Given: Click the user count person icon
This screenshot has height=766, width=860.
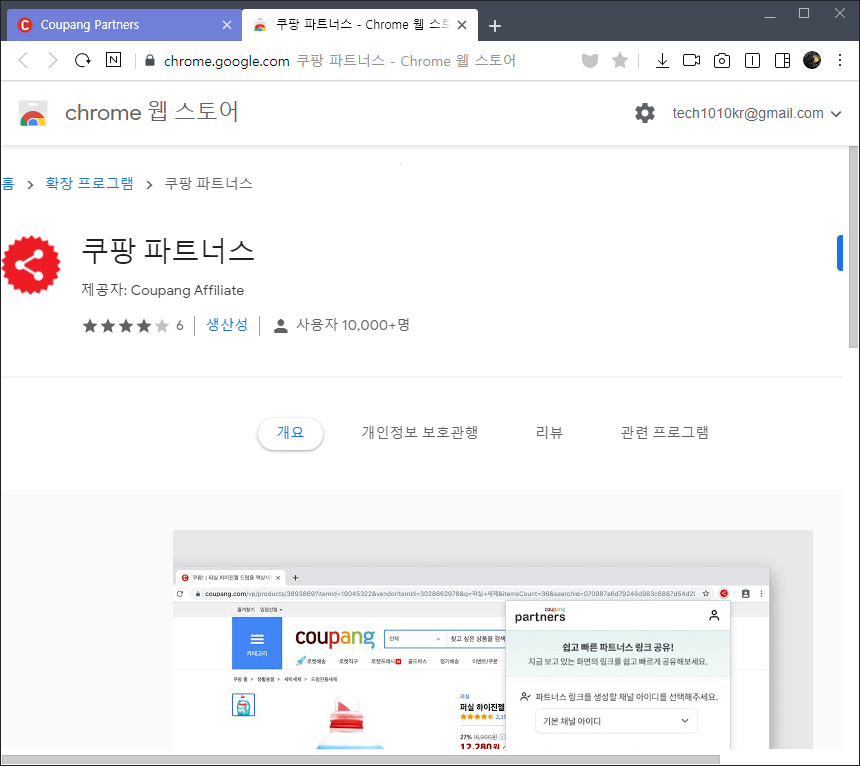Looking at the screenshot, I should (x=280, y=326).
